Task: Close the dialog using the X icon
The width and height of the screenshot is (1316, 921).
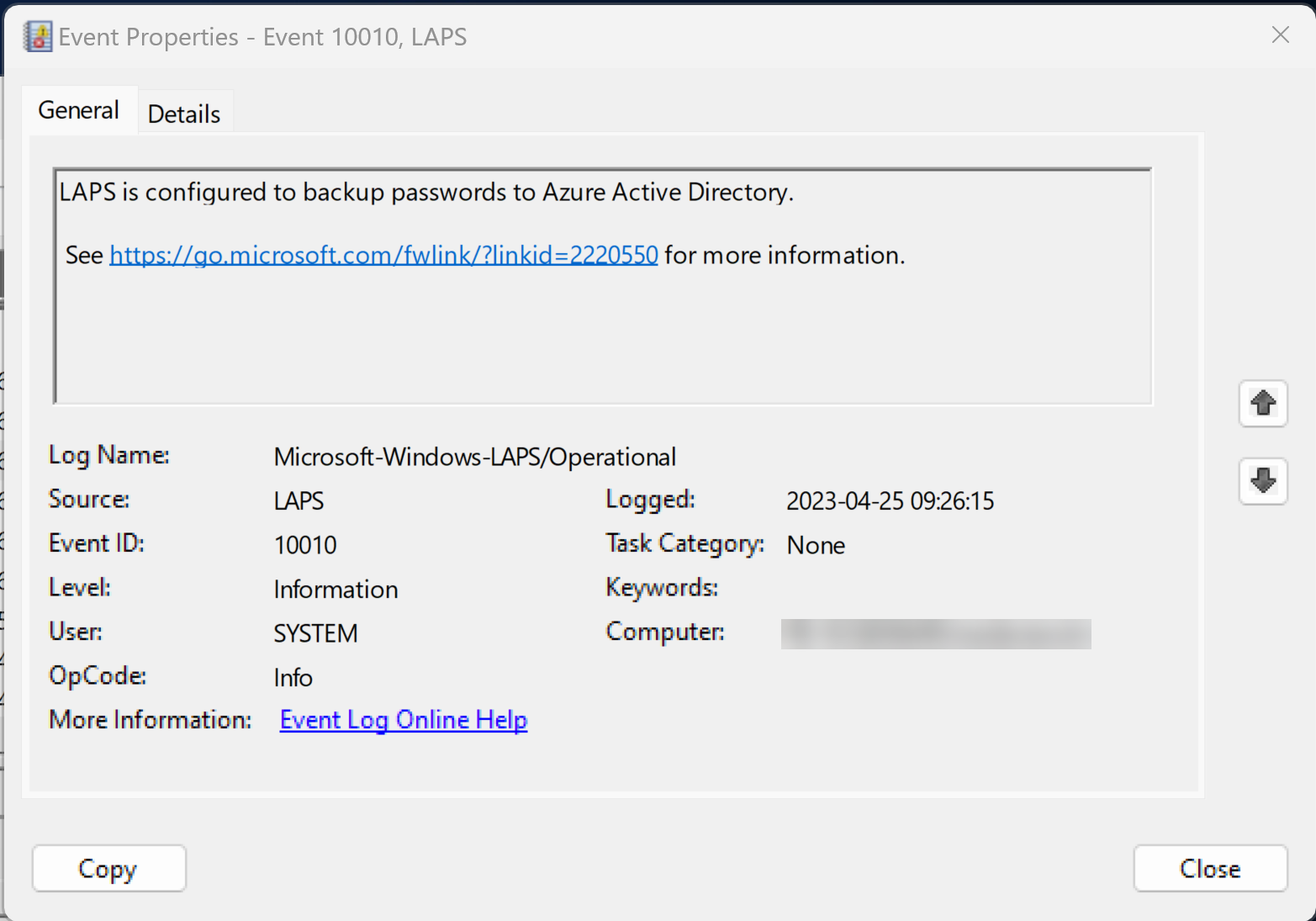Action: (1280, 35)
